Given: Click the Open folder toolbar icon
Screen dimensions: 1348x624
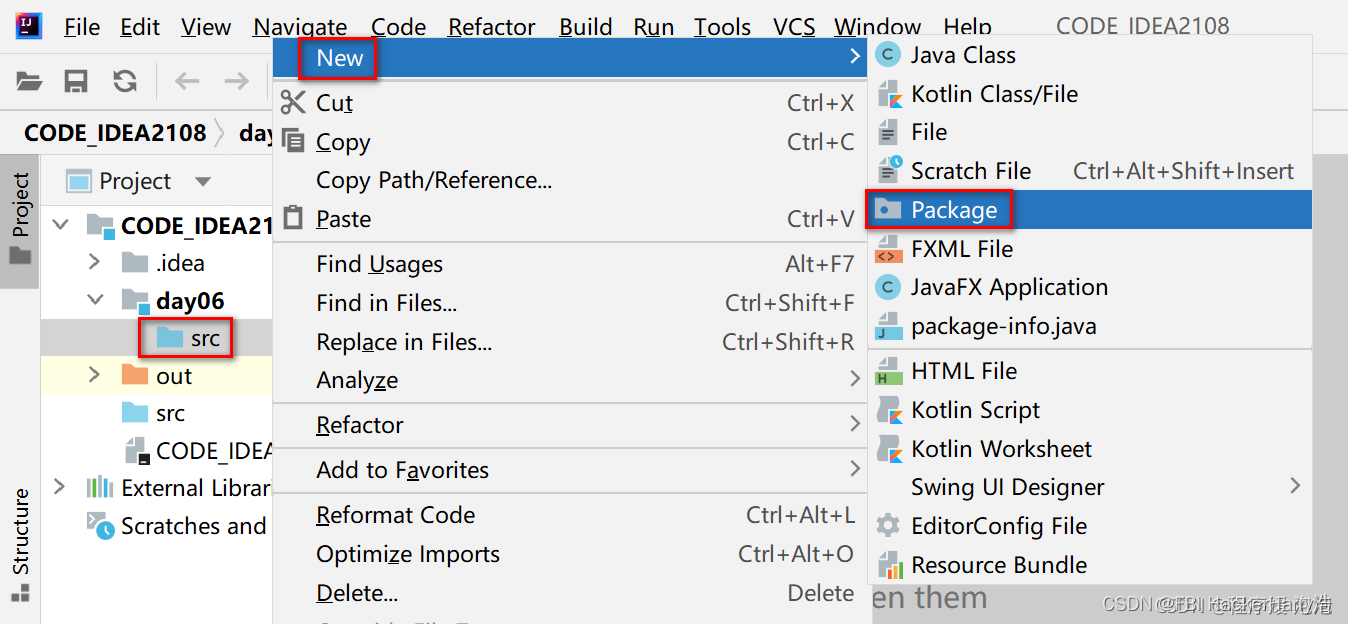Looking at the screenshot, I should click(x=29, y=81).
